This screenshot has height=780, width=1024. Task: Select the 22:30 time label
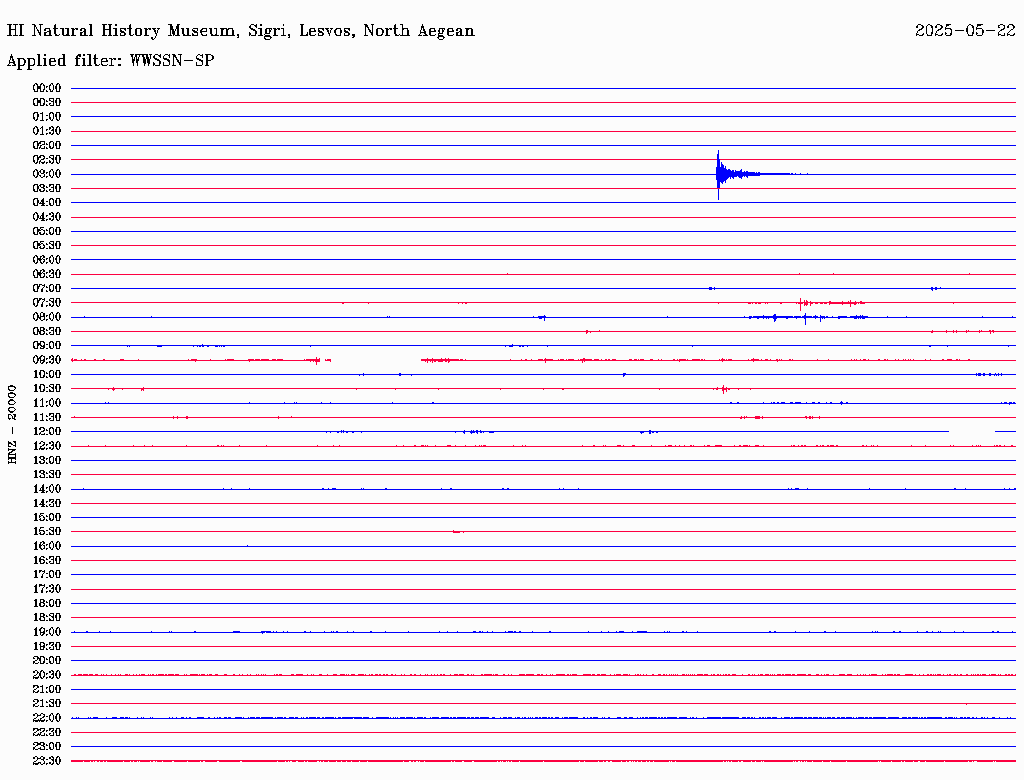click(47, 732)
